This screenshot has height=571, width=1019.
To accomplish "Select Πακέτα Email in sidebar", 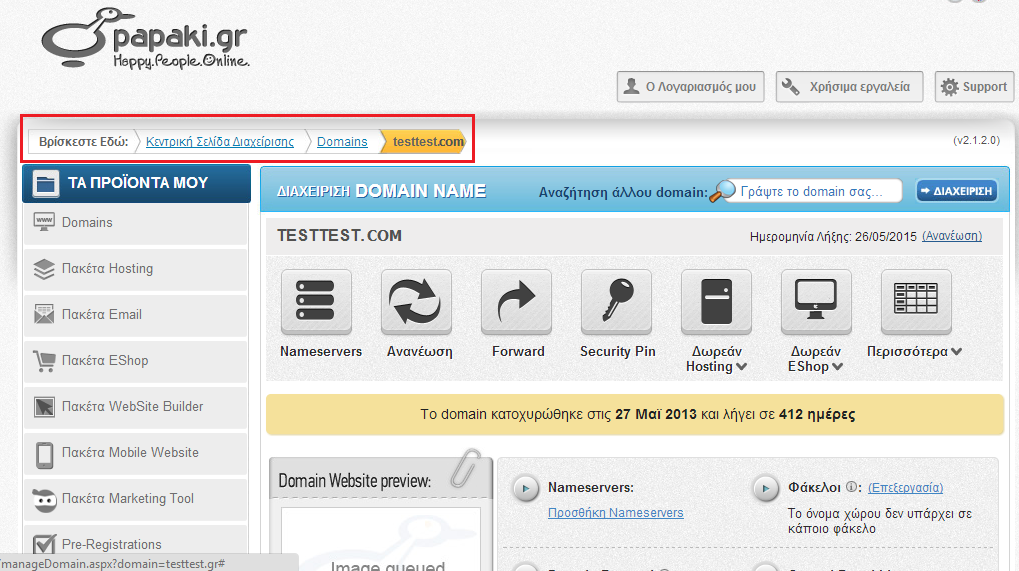I will [x=136, y=314].
